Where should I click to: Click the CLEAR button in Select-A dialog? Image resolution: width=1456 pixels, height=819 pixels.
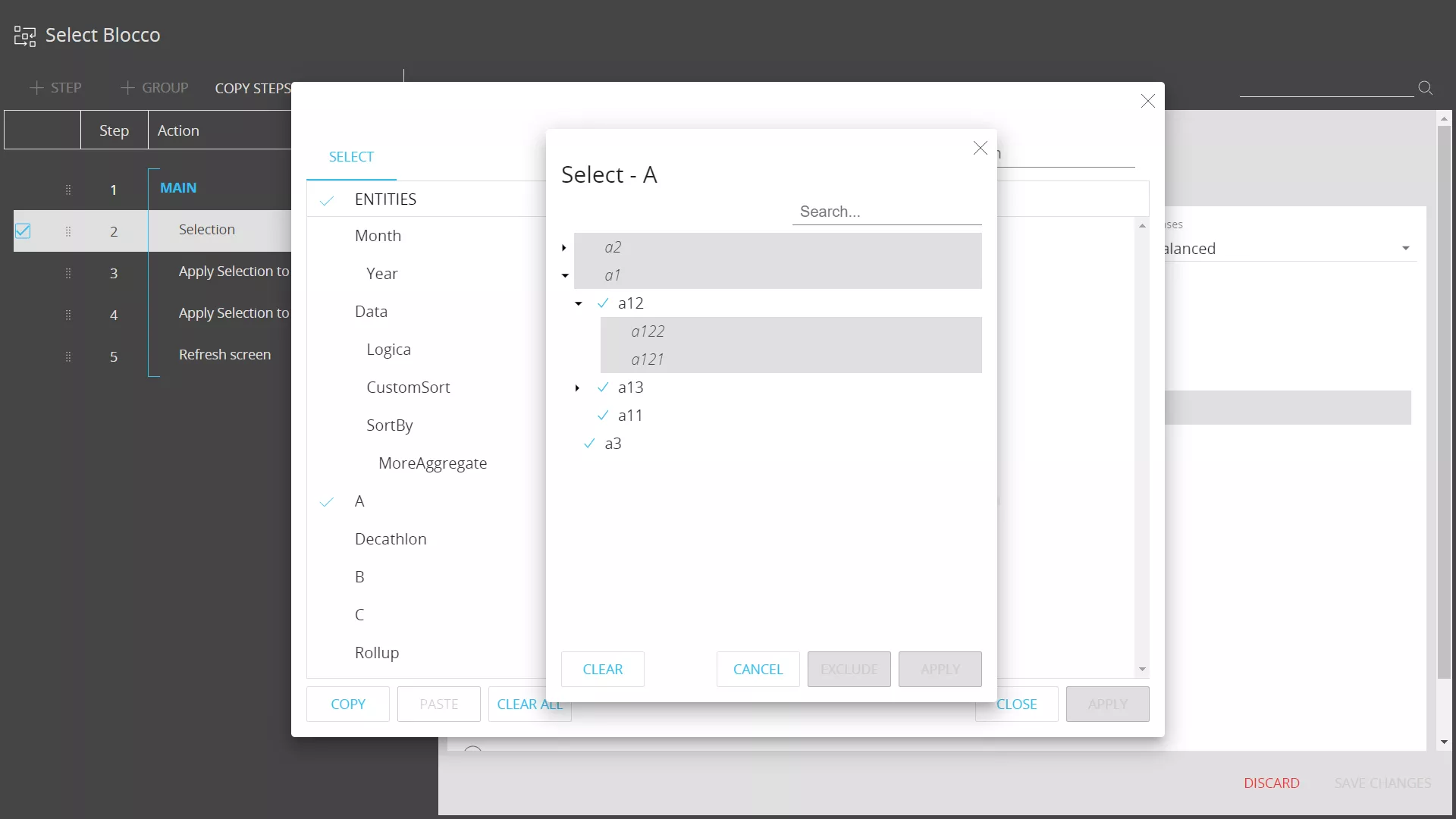click(x=603, y=669)
